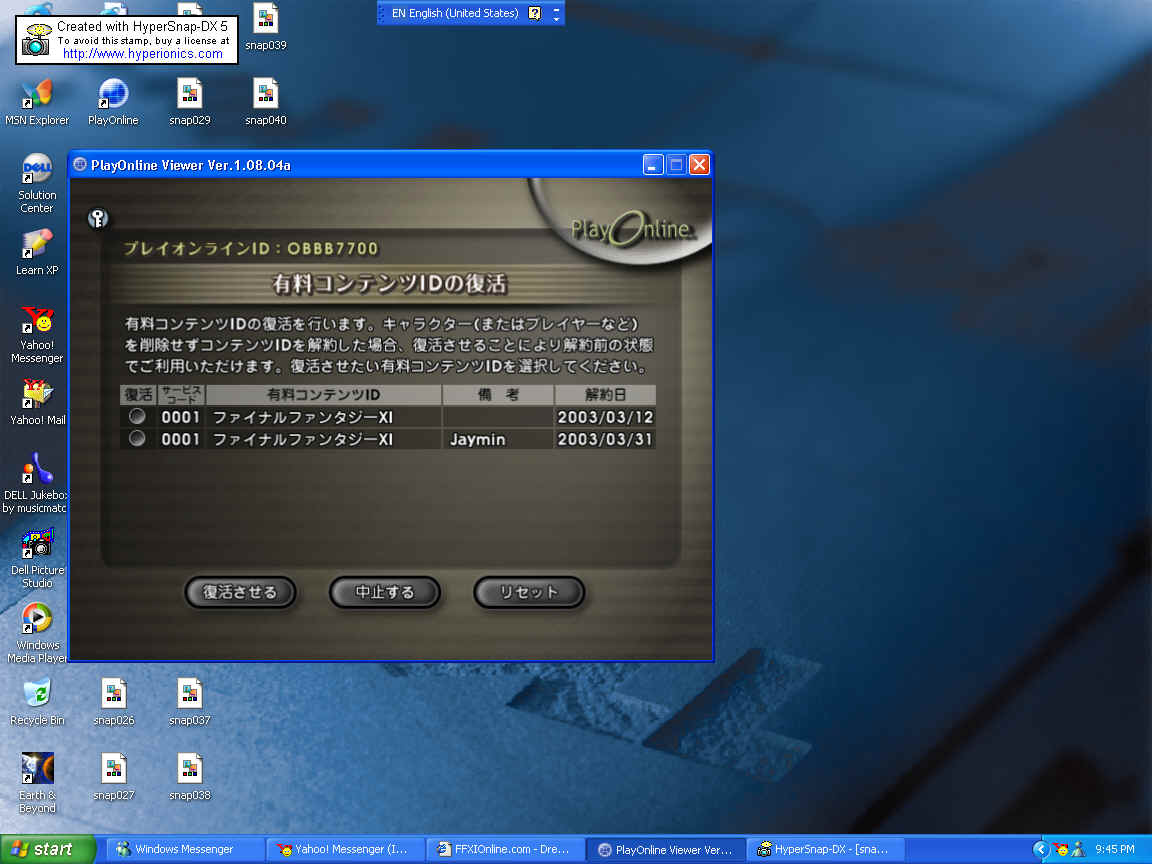Click the 2003/03/12 cancellation date cell
The image size is (1152, 864).
[x=605, y=417]
